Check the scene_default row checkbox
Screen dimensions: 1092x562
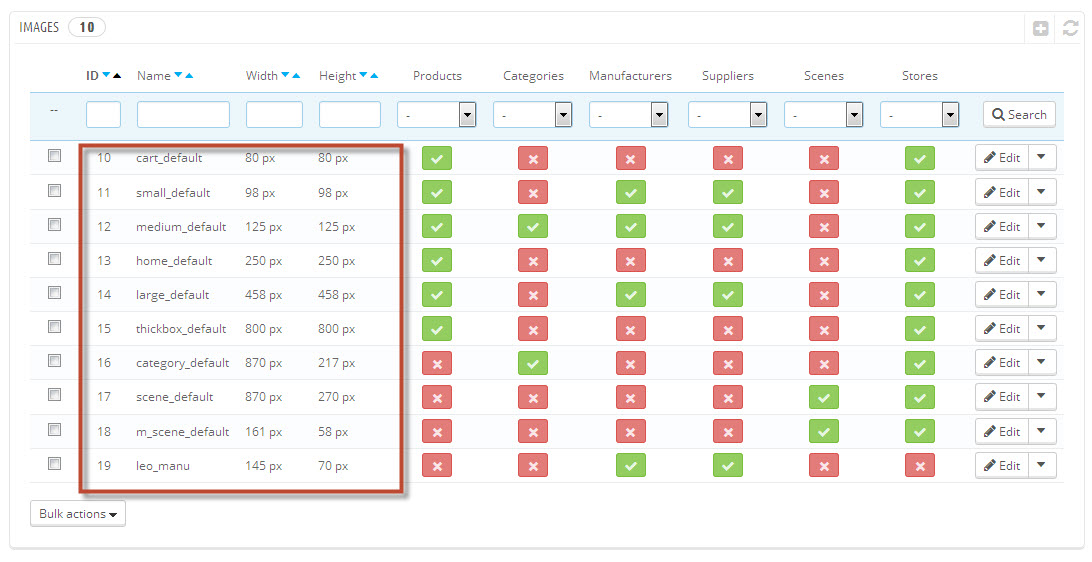(54, 394)
